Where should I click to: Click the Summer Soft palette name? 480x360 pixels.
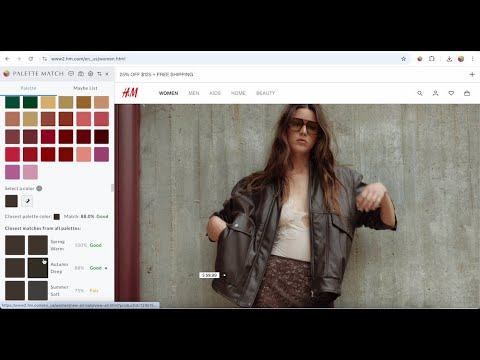pos(59,290)
